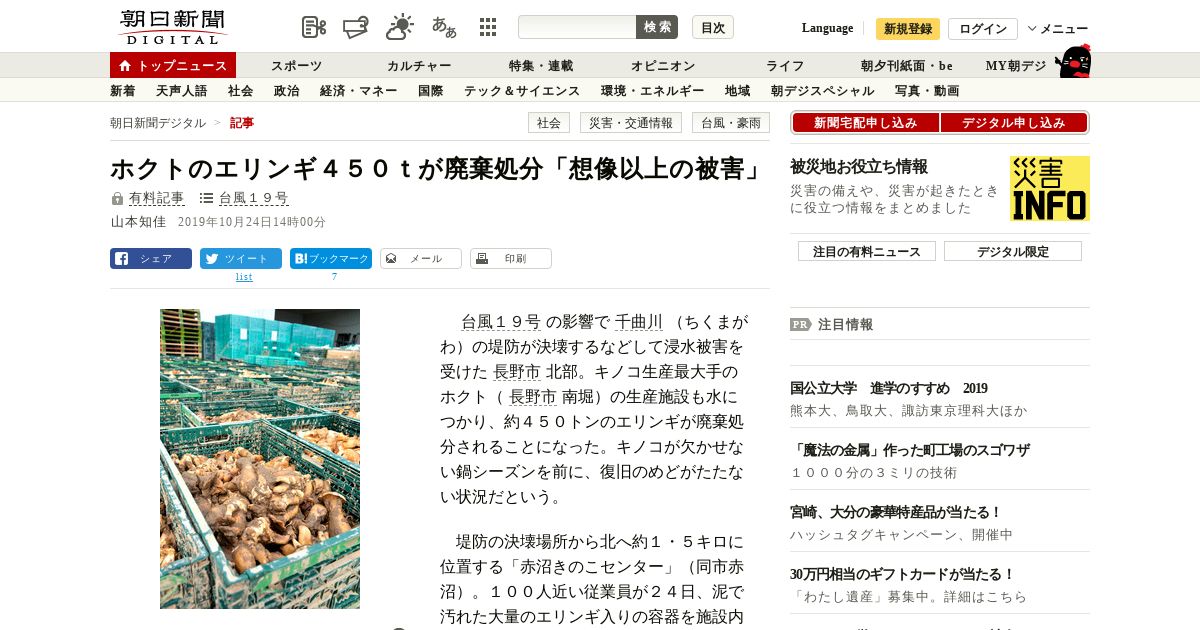
Task: Open 国公立大学 進学のすすめ 2019 link
Action: 889,388
